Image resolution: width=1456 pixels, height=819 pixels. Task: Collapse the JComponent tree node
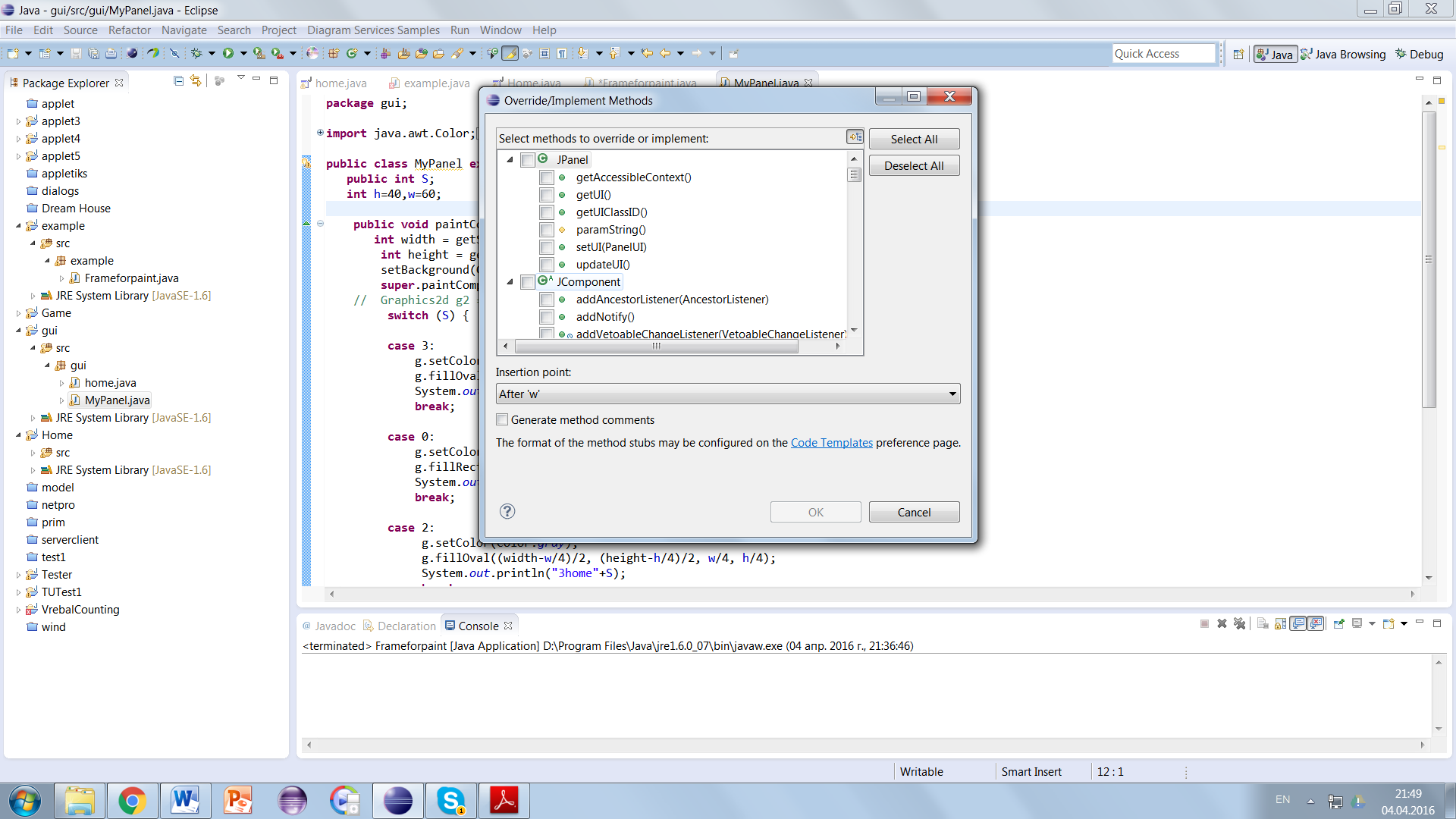click(x=510, y=282)
